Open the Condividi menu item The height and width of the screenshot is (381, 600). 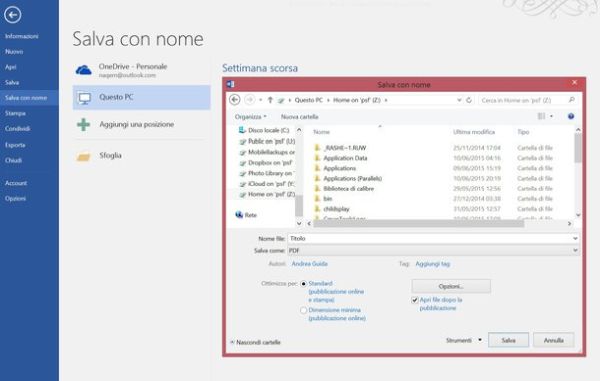(x=18, y=129)
